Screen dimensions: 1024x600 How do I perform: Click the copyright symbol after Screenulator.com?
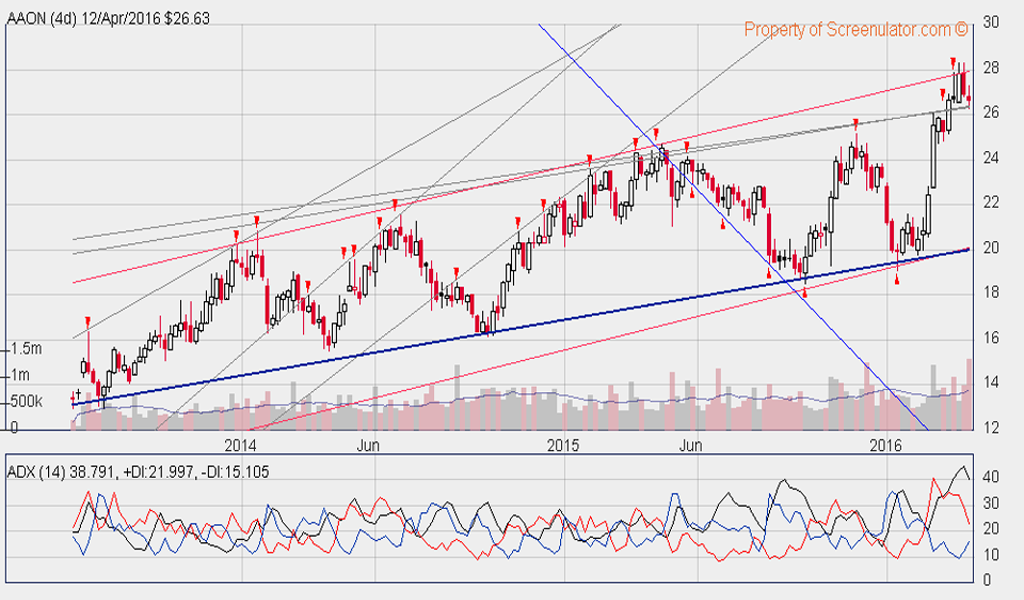pos(961,30)
